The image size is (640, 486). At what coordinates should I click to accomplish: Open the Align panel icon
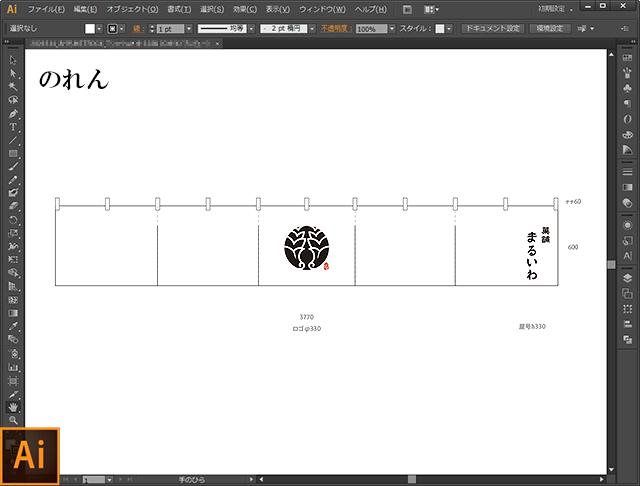click(x=627, y=324)
